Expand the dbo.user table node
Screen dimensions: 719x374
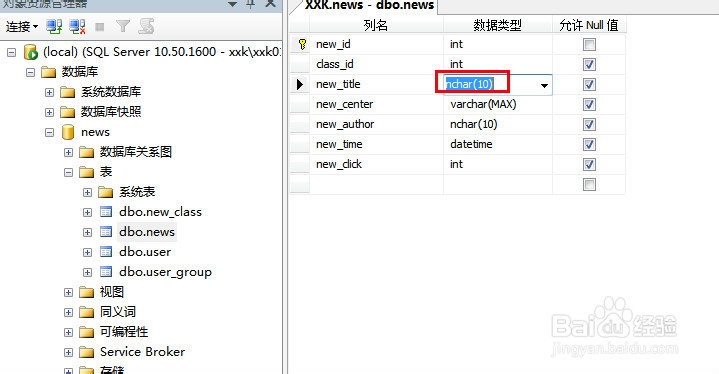coord(87,252)
